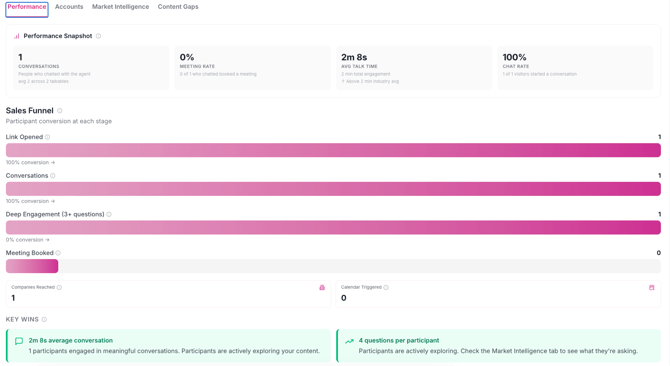Click the Performance Snapshot bar chart icon
This screenshot has width=670, height=366.
(16, 36)
